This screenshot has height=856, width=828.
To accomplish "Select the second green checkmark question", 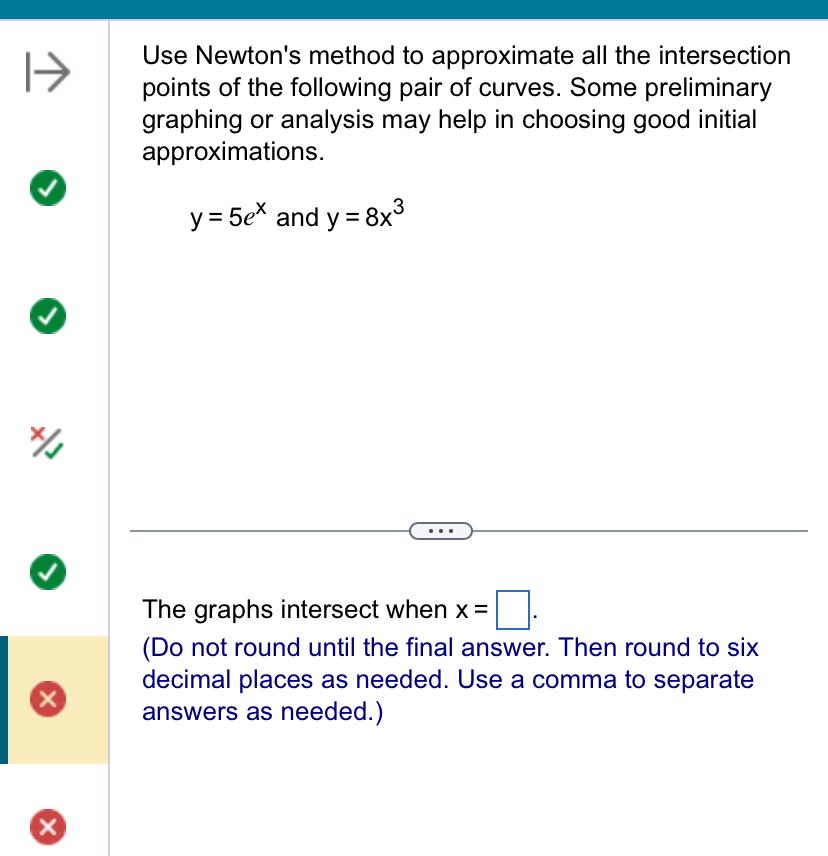I will [46, 316].
